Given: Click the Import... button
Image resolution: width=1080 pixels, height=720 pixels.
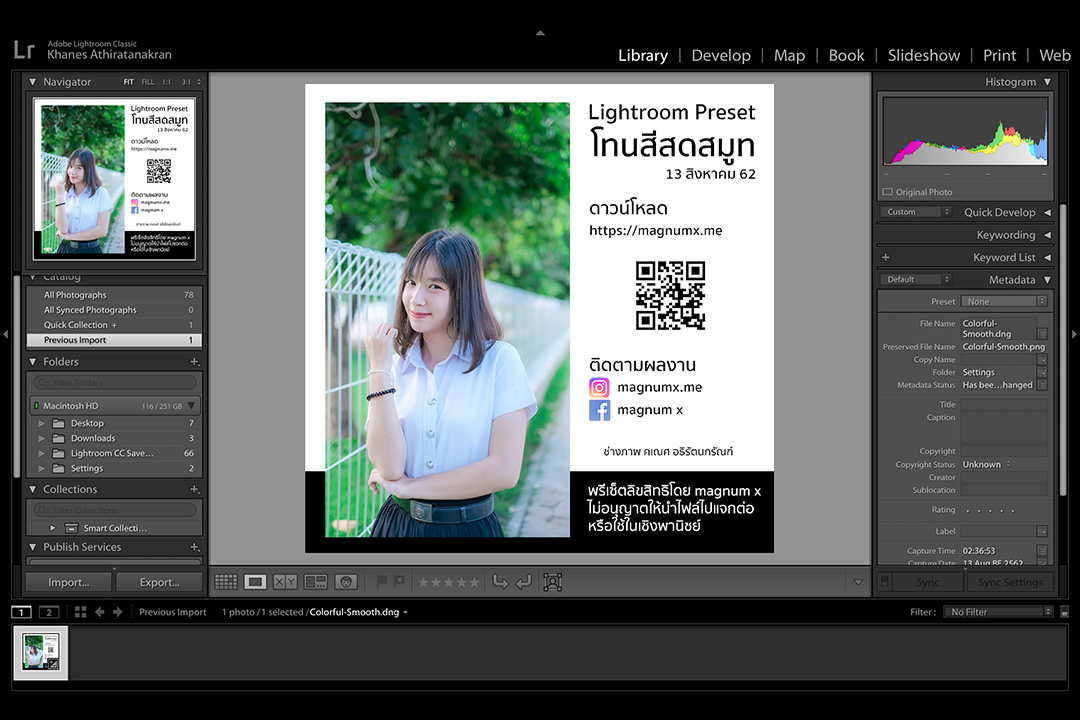Looking at the screenshot, I should pyautogui.click(x=69, y=582).
